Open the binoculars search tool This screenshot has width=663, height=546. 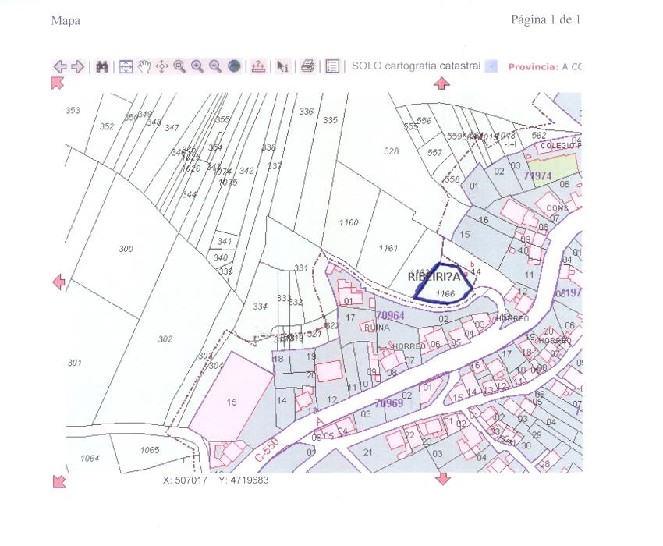(102, 66)
